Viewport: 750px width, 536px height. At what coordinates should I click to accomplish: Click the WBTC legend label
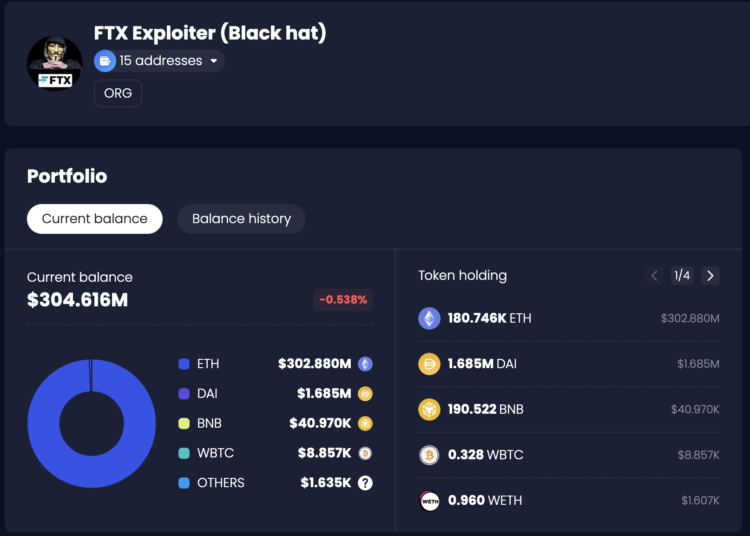click(x=215, y=453)
